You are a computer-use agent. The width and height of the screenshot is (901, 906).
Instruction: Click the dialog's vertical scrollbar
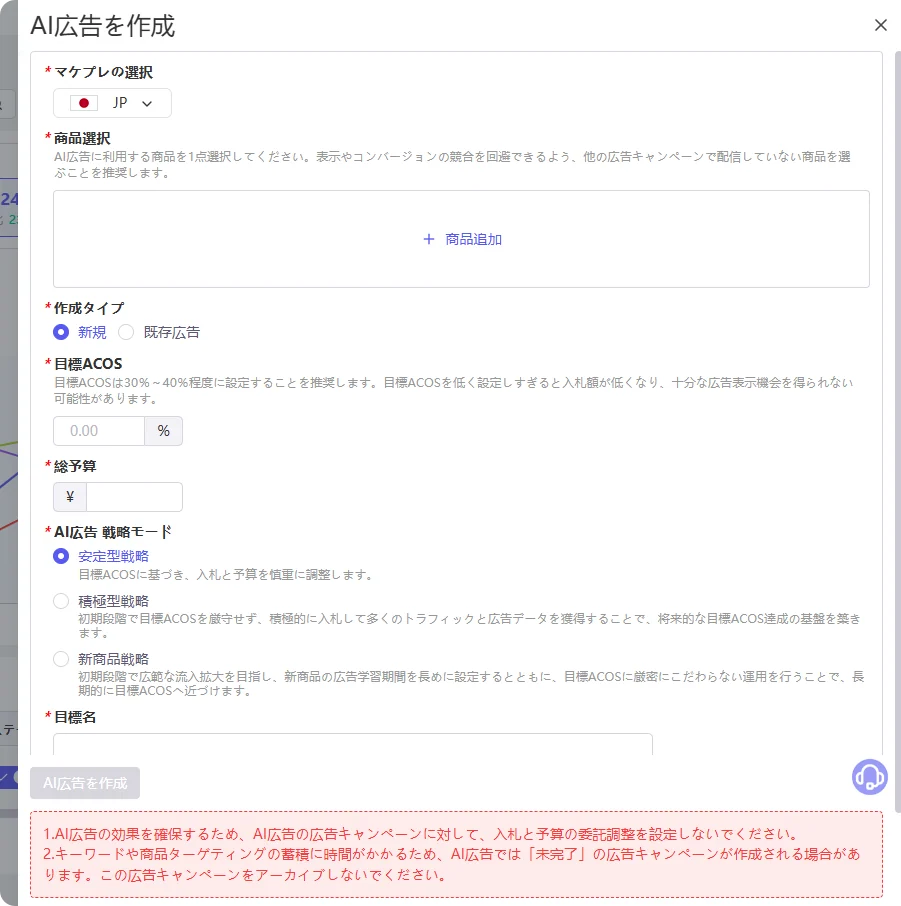coord(898,430)
